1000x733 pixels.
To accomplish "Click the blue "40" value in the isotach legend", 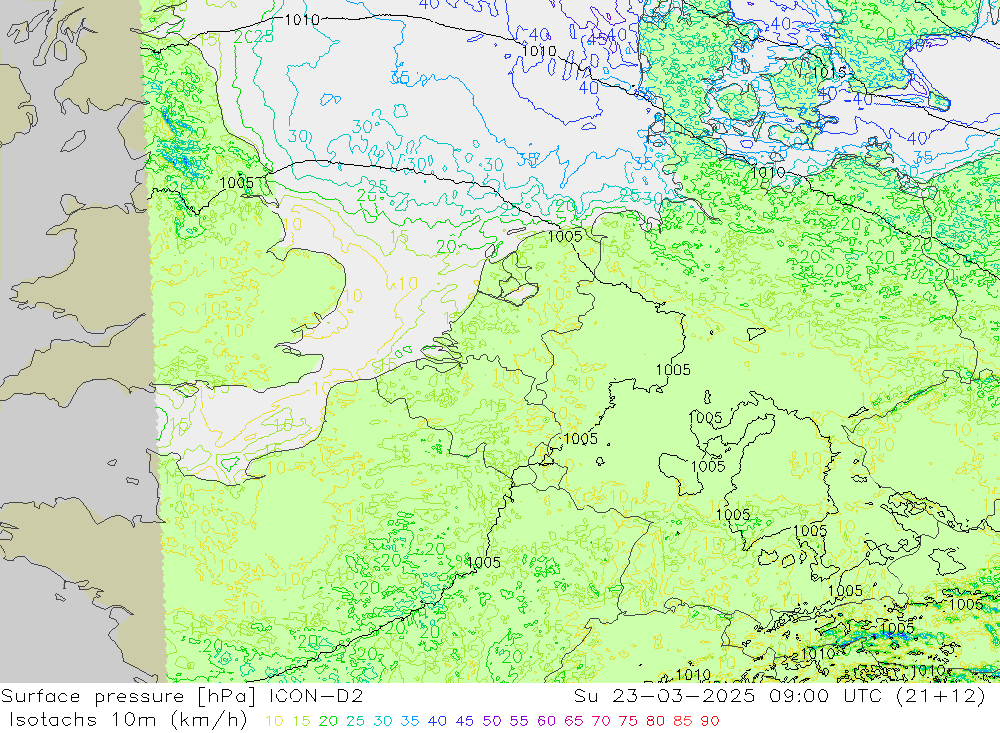I will point(438,721).
